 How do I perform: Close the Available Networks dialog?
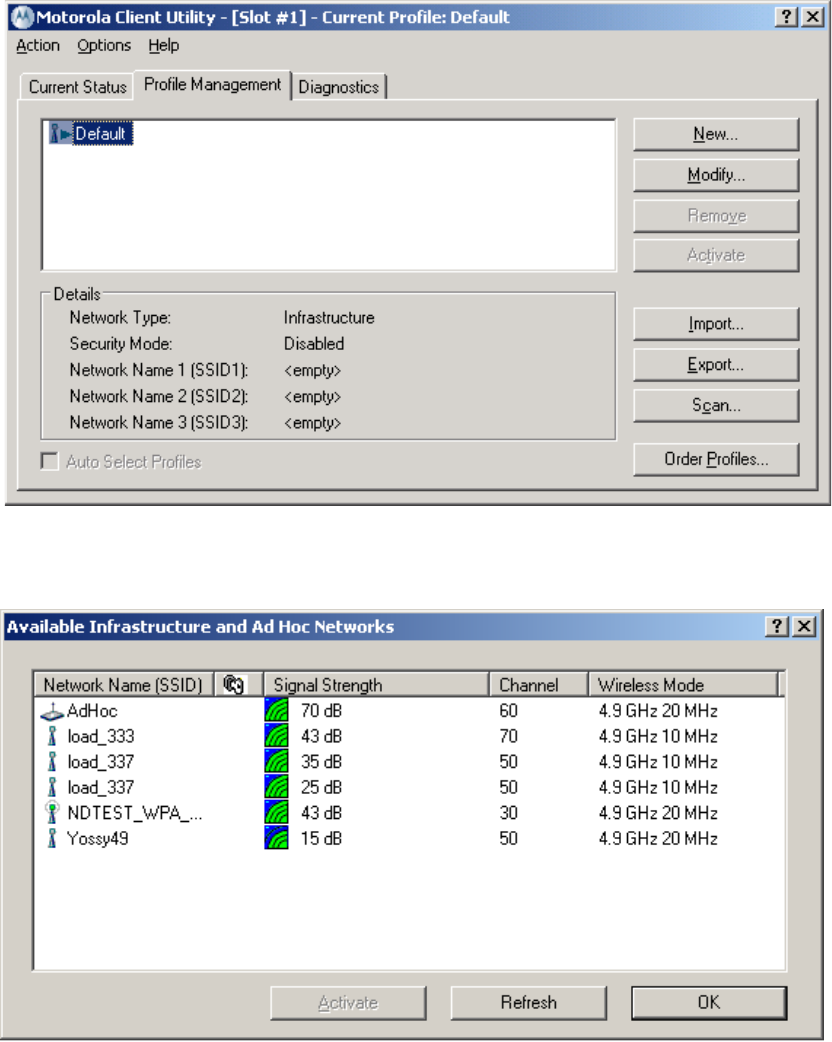[804, 626]
